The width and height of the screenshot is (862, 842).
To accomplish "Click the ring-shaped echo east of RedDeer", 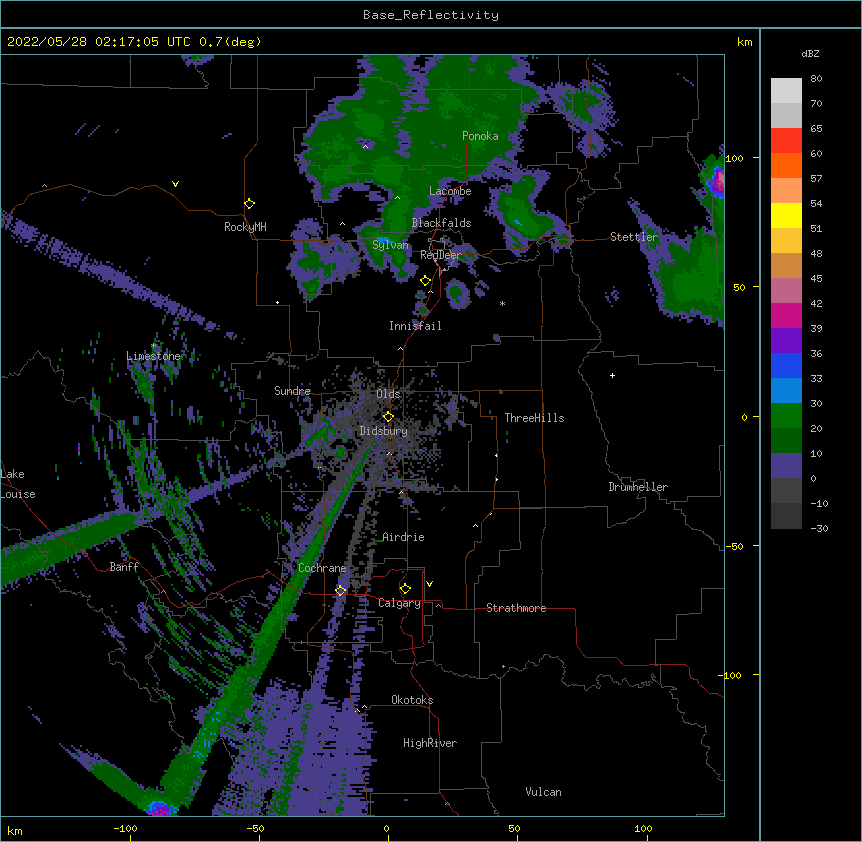I will point(457,293).
